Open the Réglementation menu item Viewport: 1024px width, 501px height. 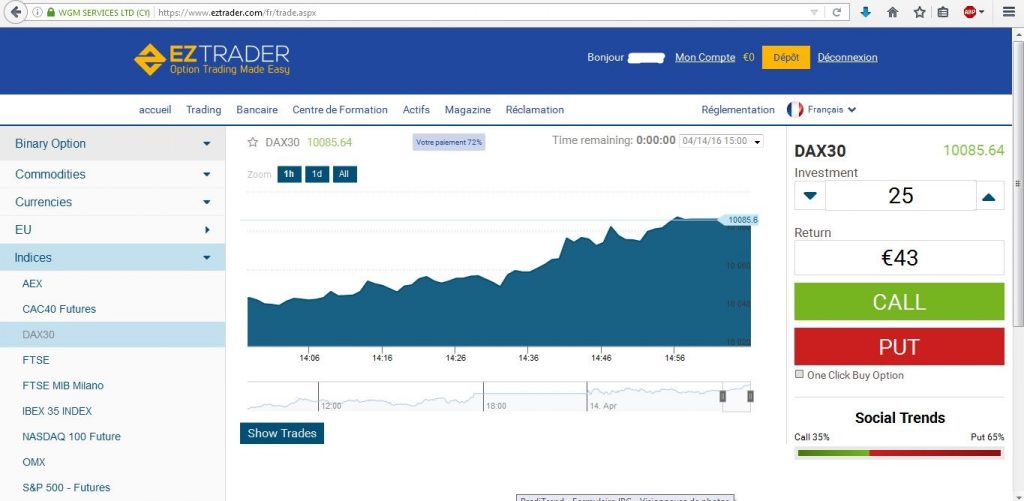(x=738, y=110)
